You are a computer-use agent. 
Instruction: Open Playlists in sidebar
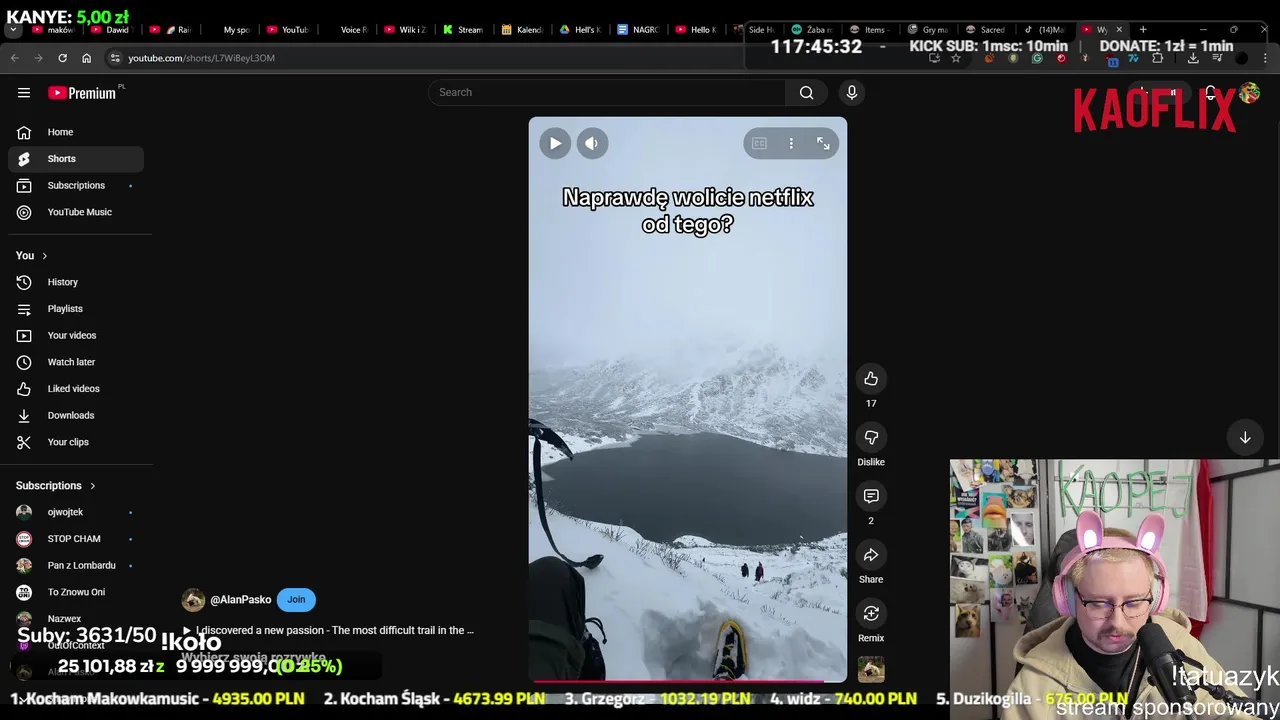76,309
